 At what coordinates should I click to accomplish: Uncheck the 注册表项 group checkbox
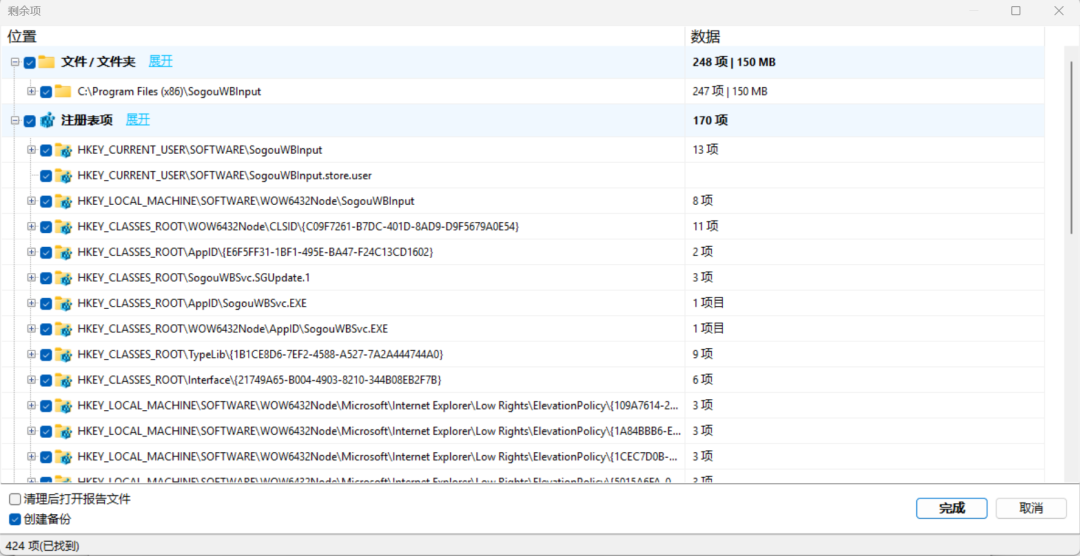30,121
